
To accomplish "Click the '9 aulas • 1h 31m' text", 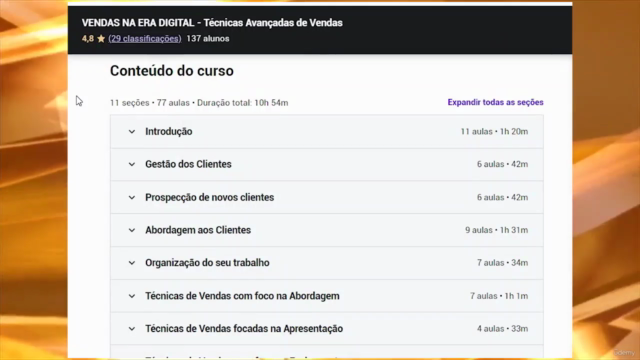I will 496,230.
